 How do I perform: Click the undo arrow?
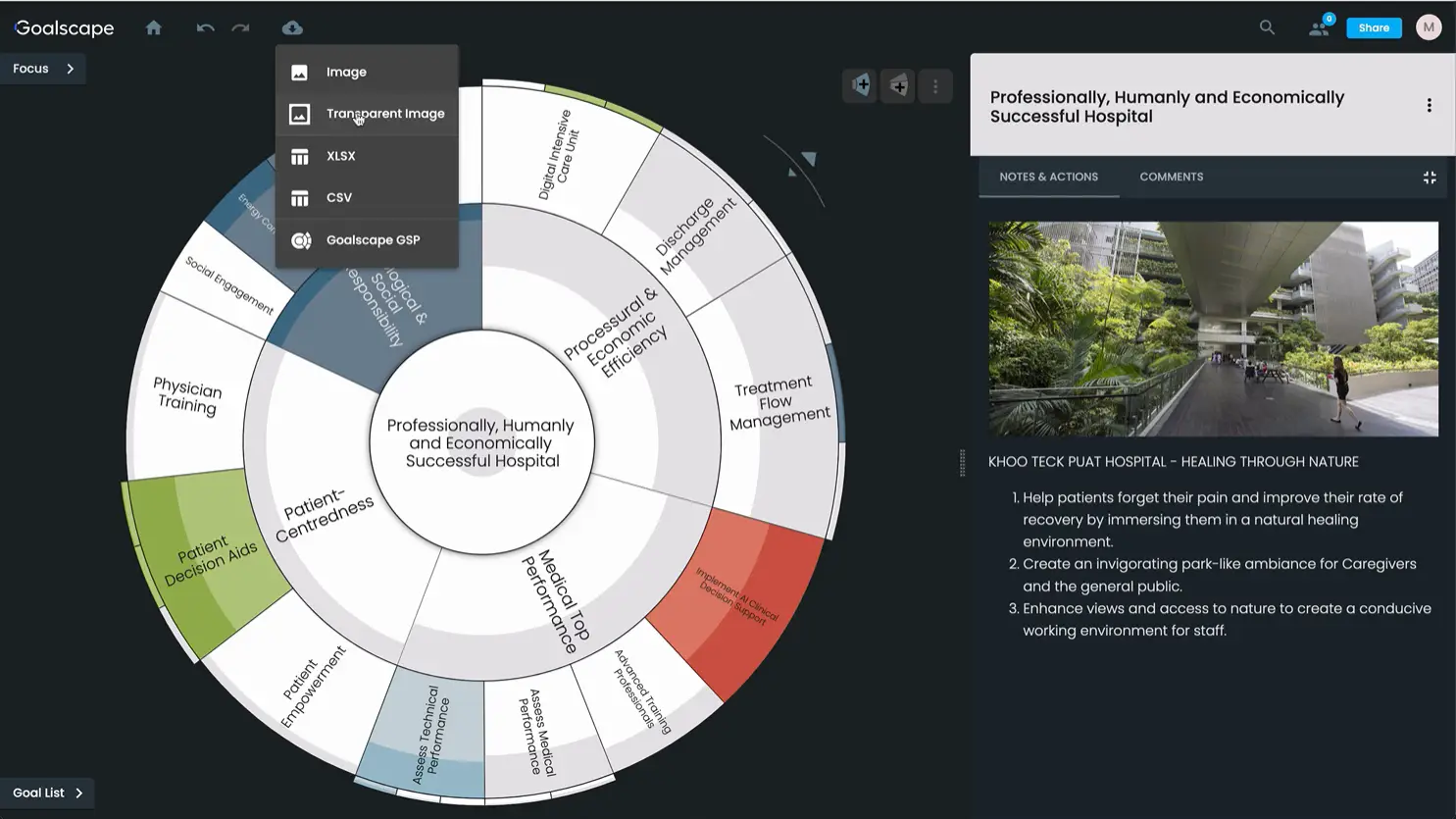click(x=205, y=27)
